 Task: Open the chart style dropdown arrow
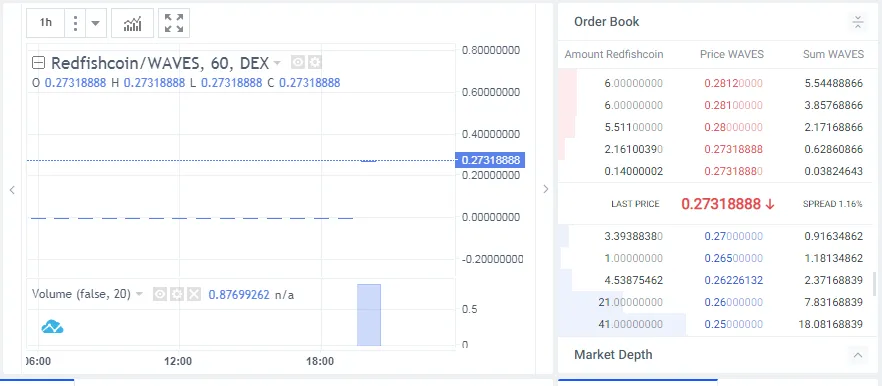[95, 23]
